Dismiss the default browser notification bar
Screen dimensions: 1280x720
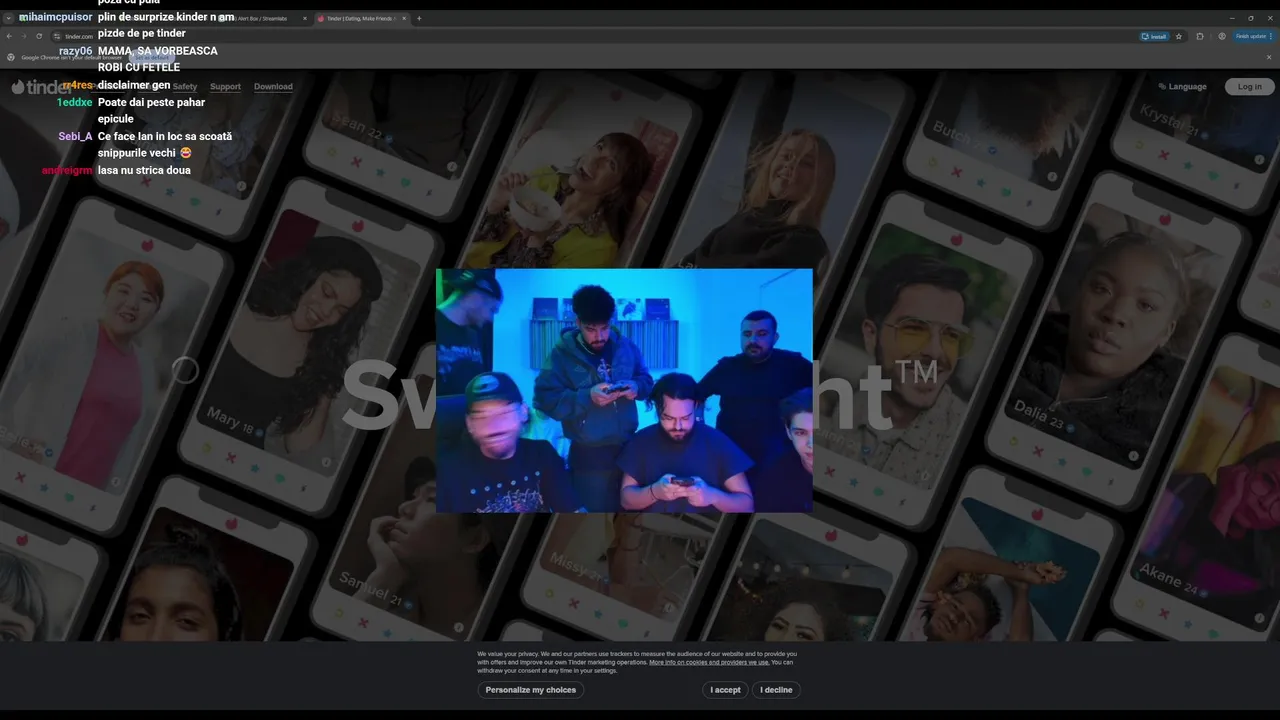tap(1270, 57)
